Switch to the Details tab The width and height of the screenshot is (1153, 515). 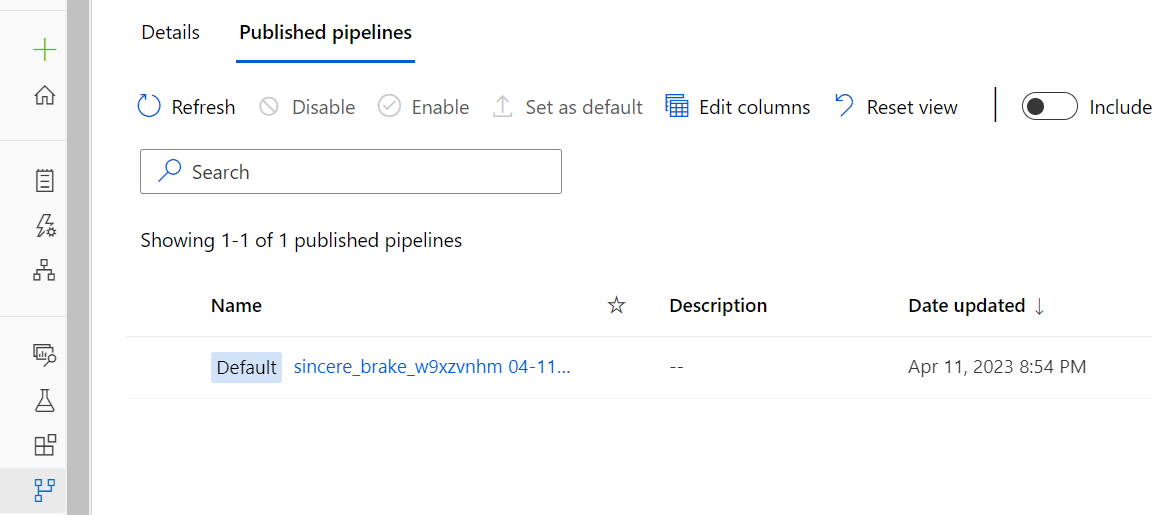pyautogui.click(x=170, y=32)
